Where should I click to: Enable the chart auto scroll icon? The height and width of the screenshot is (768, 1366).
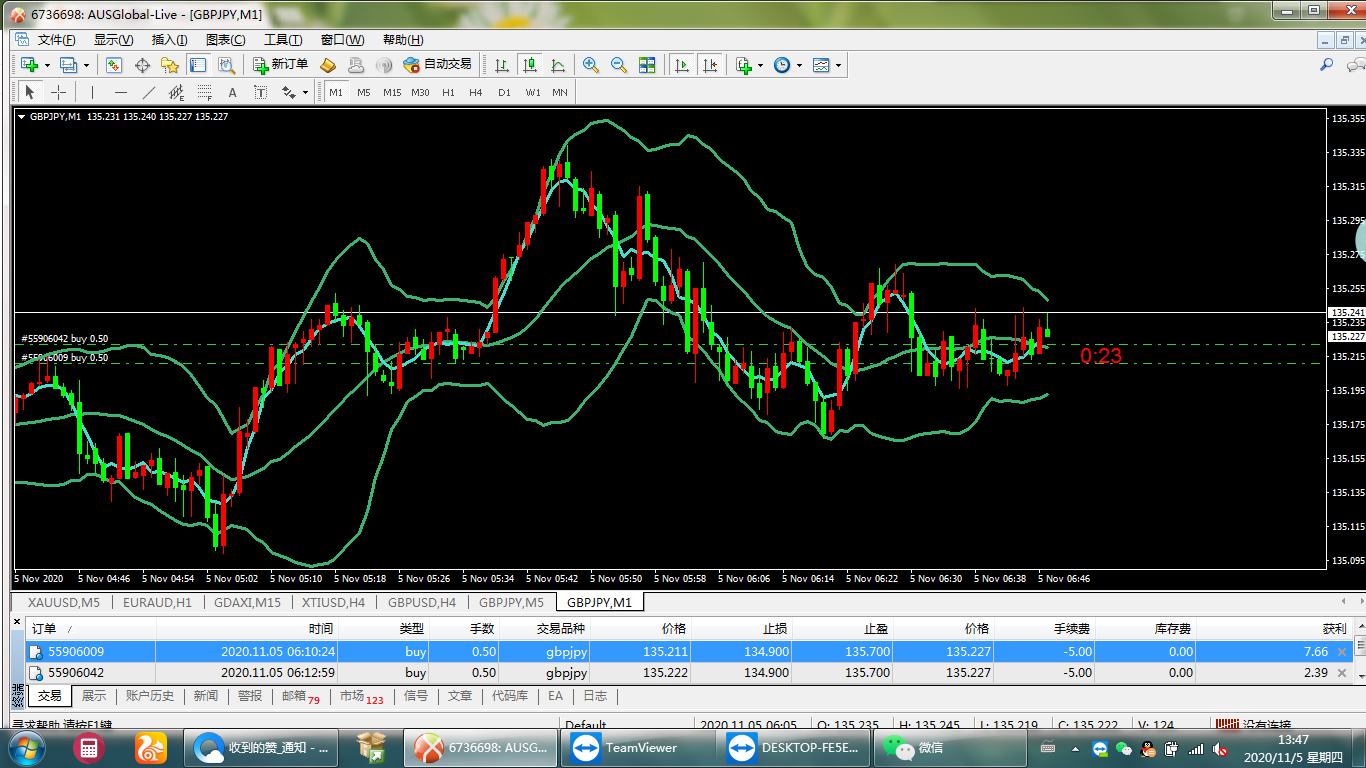pyautogui.click(x=682, y=65)
